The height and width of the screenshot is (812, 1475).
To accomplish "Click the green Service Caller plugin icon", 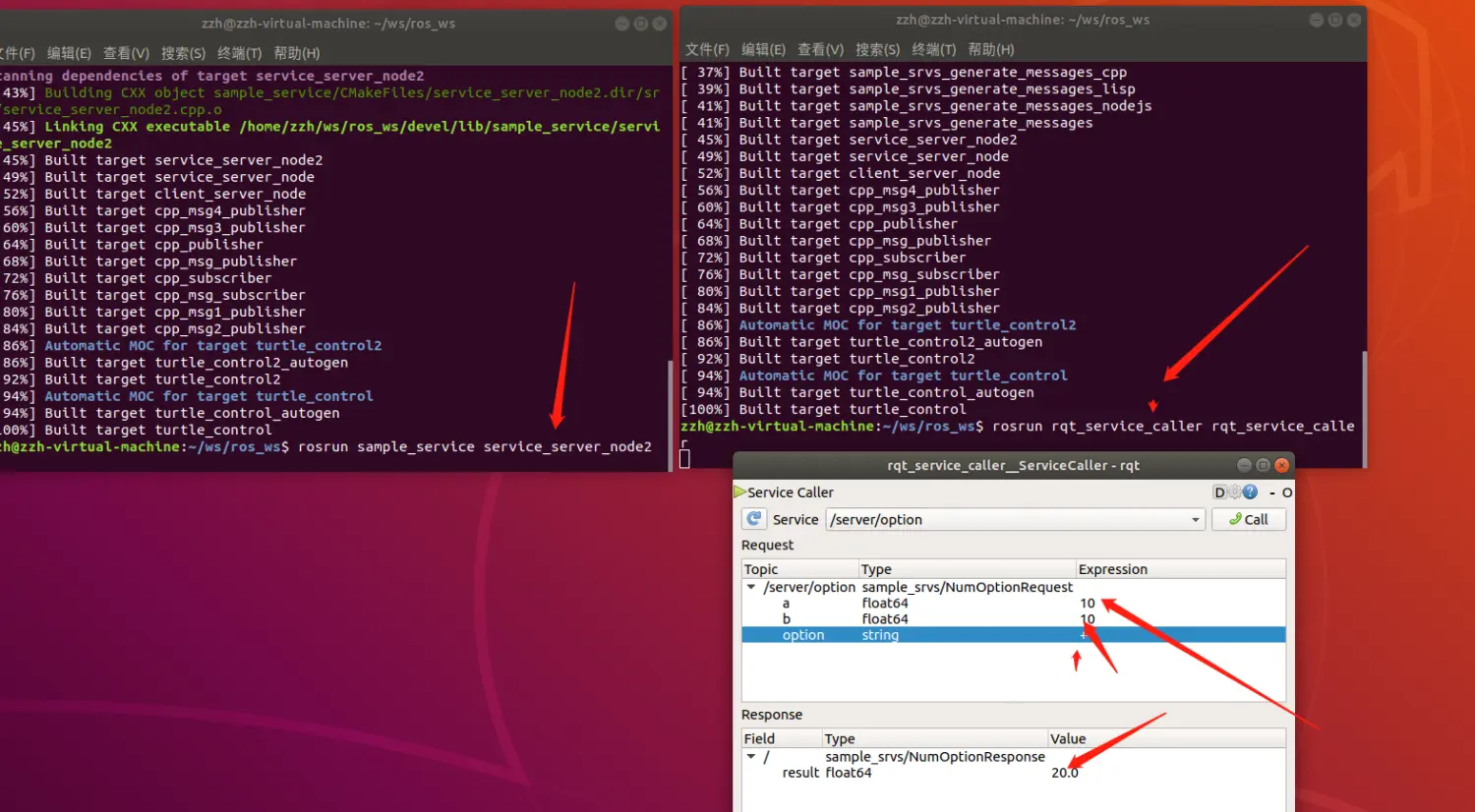I will 739,492.
